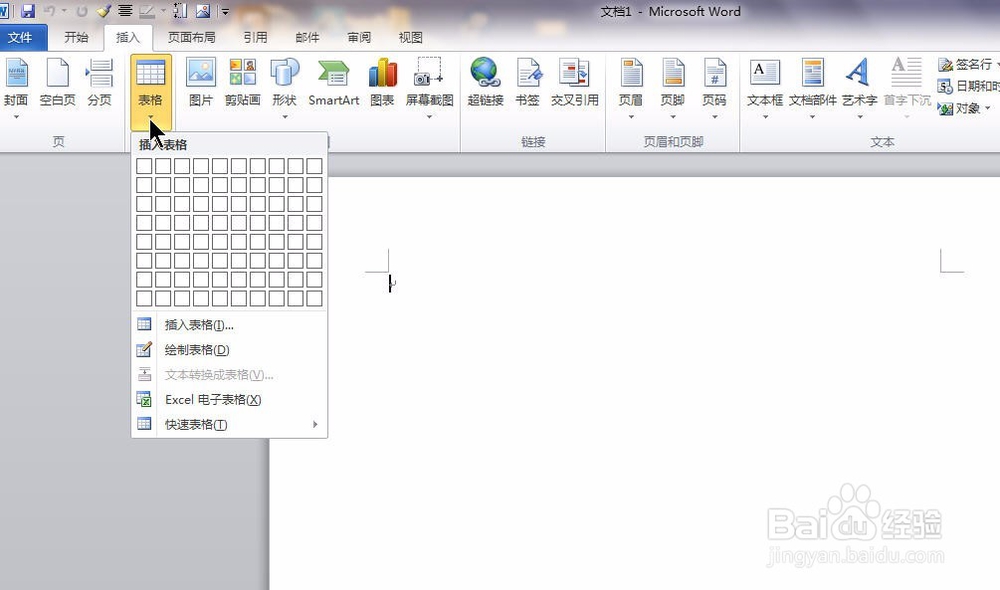The image size is (1000, 590).
Task: Choose 插入表格(I)... from the table menu
Action: (x=230, y=325)
